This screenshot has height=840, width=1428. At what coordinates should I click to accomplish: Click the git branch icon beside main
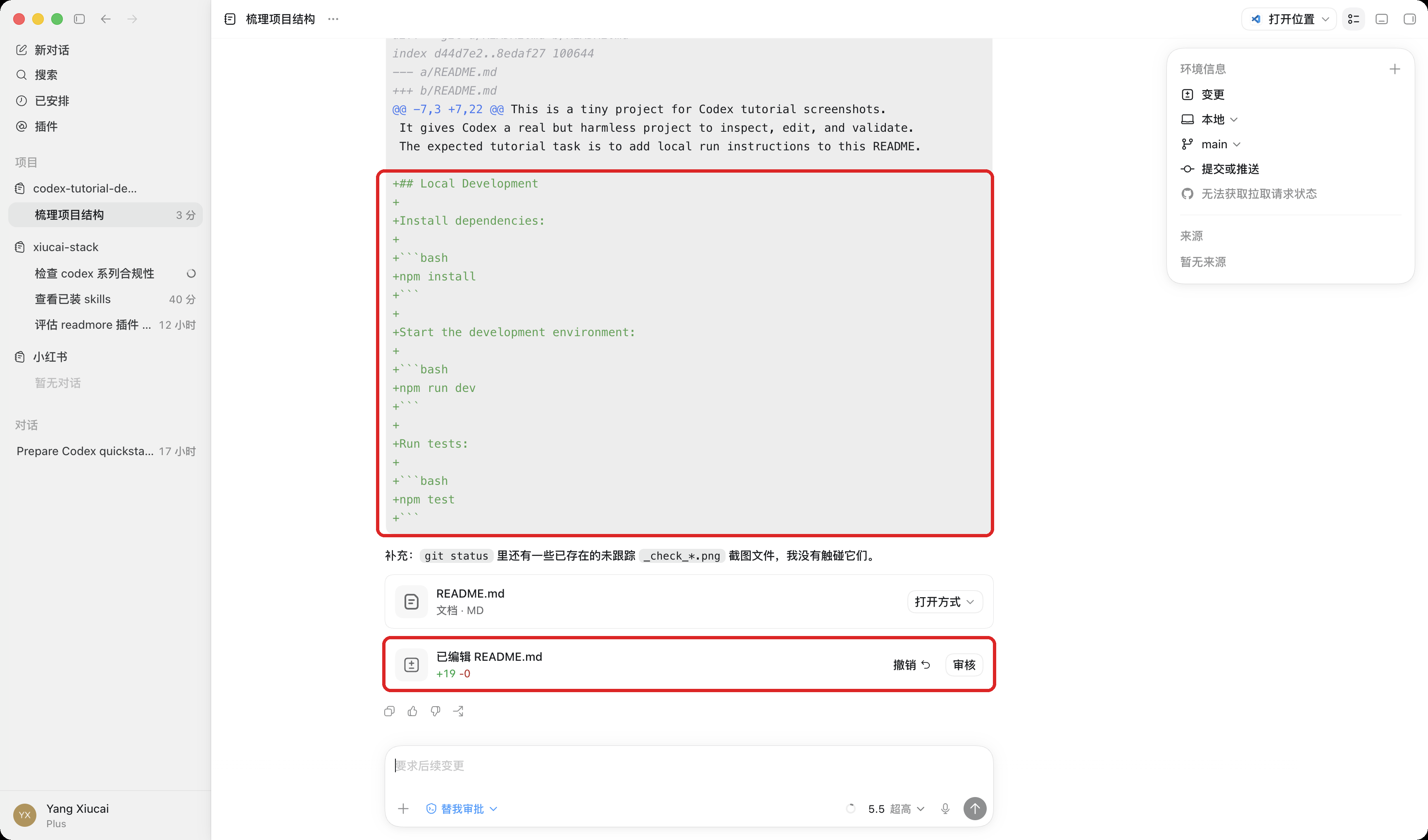click(x=1187, y=145)
